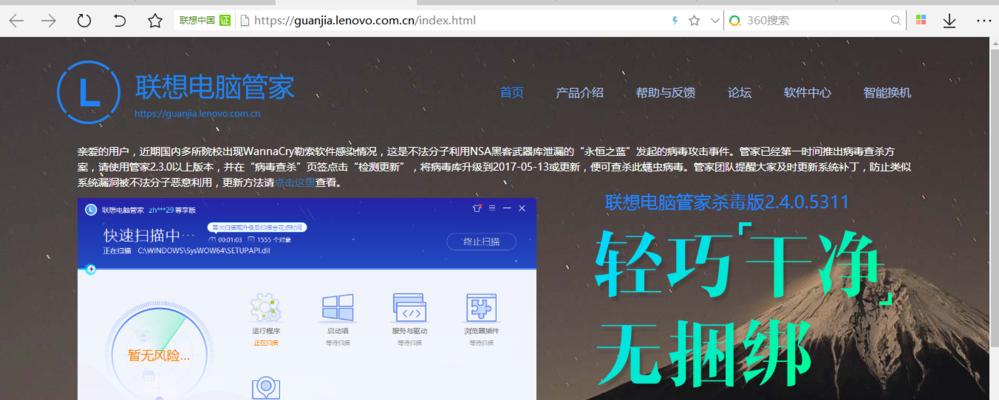Go back with the browser back arrow
Viewport: 999px width, 400px height.
16,21
